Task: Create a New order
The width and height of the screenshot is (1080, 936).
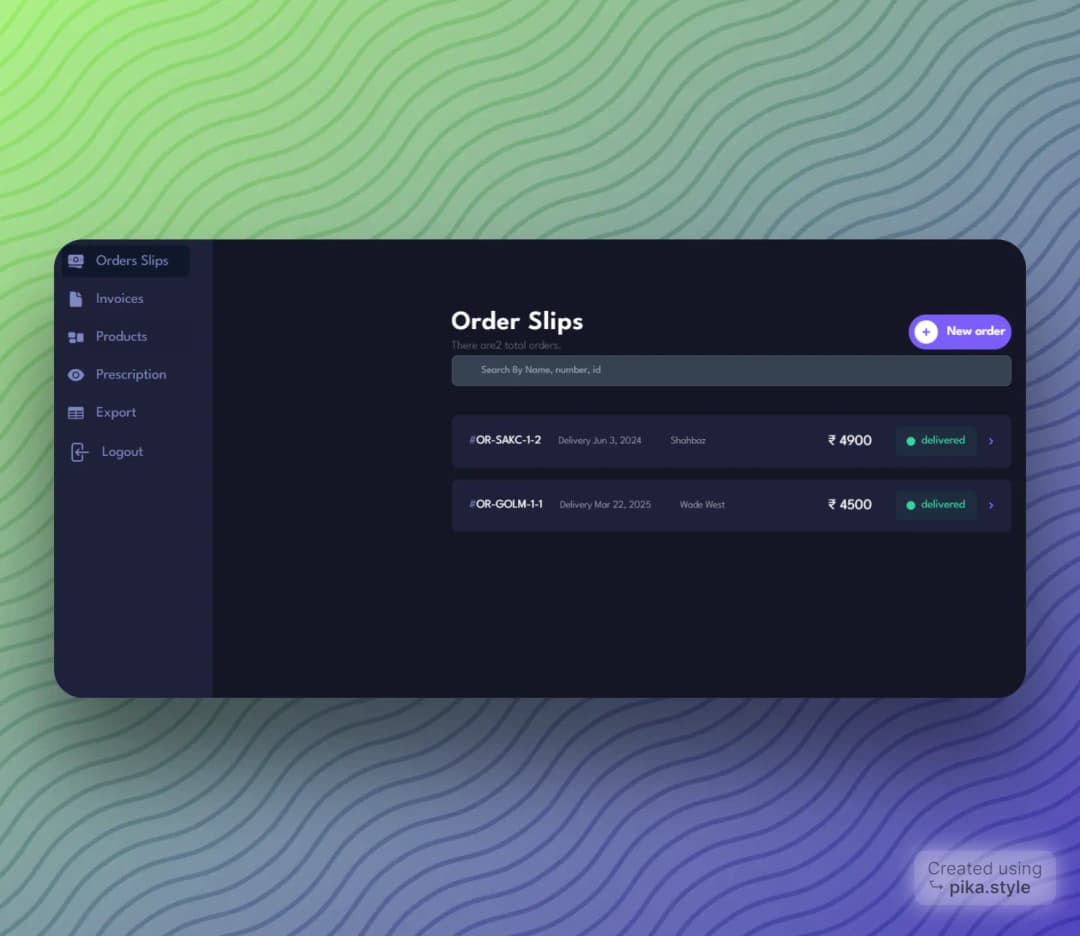Action: click(959, 332)
